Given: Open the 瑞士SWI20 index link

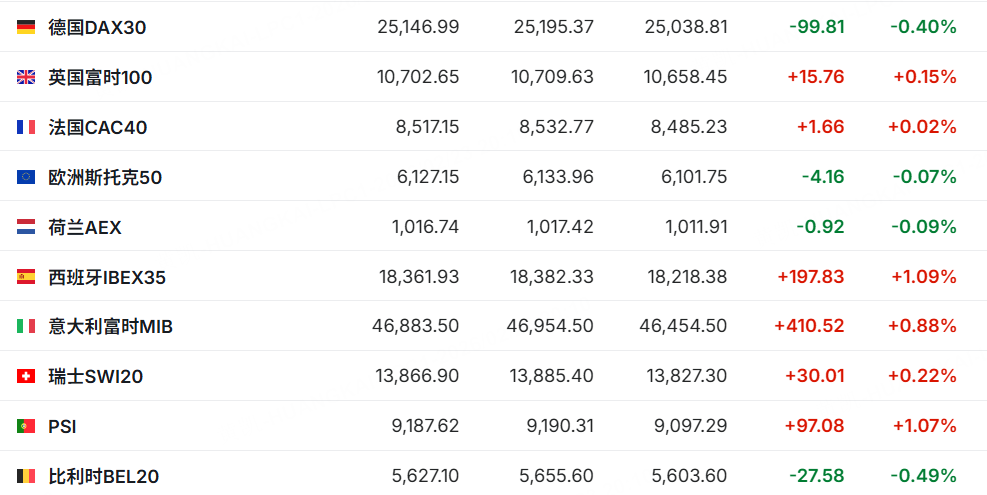Looking at the screenshot, I should (x=97, y=376).
